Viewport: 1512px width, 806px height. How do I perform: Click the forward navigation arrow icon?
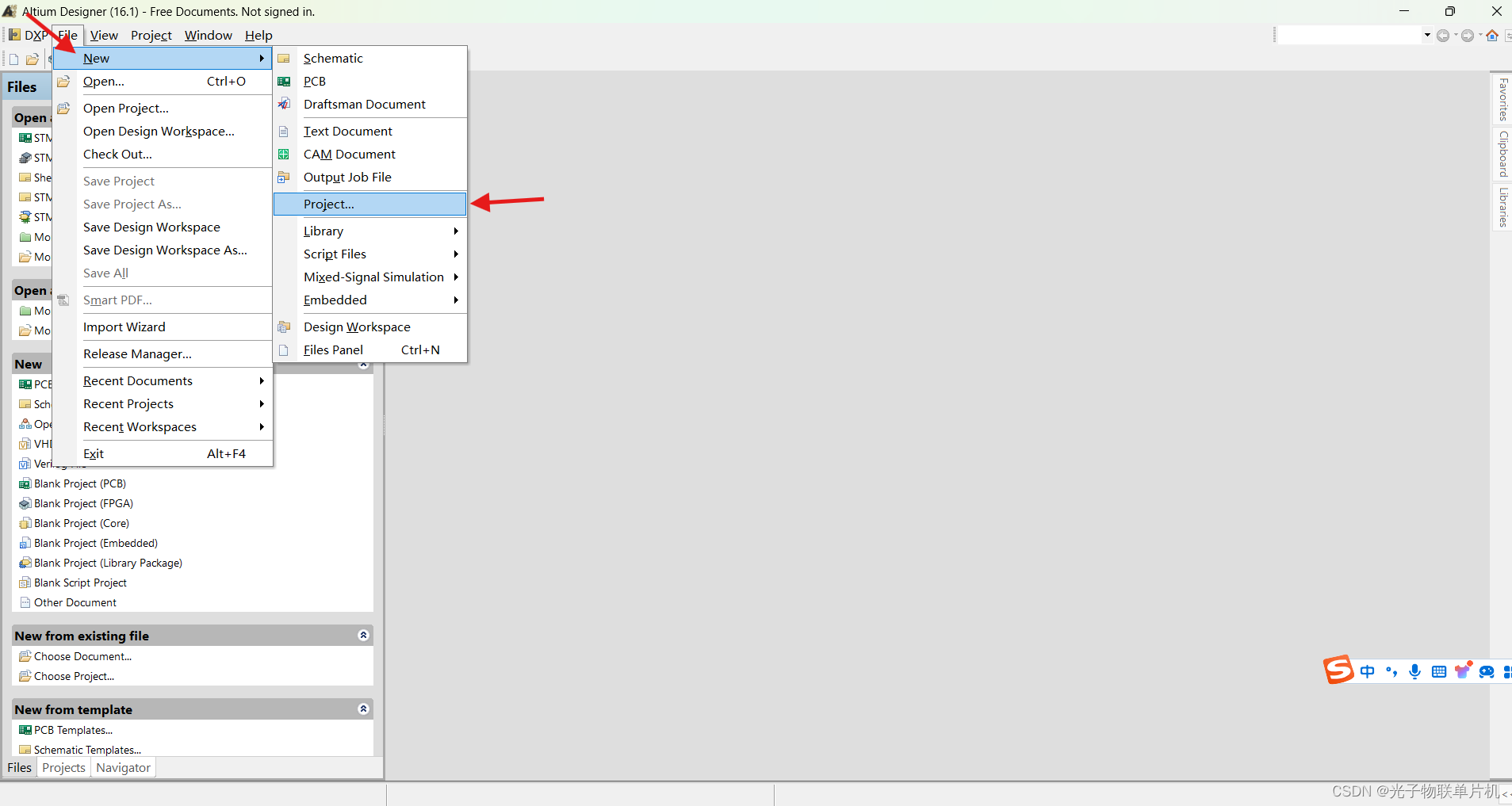click(1468, 36)
